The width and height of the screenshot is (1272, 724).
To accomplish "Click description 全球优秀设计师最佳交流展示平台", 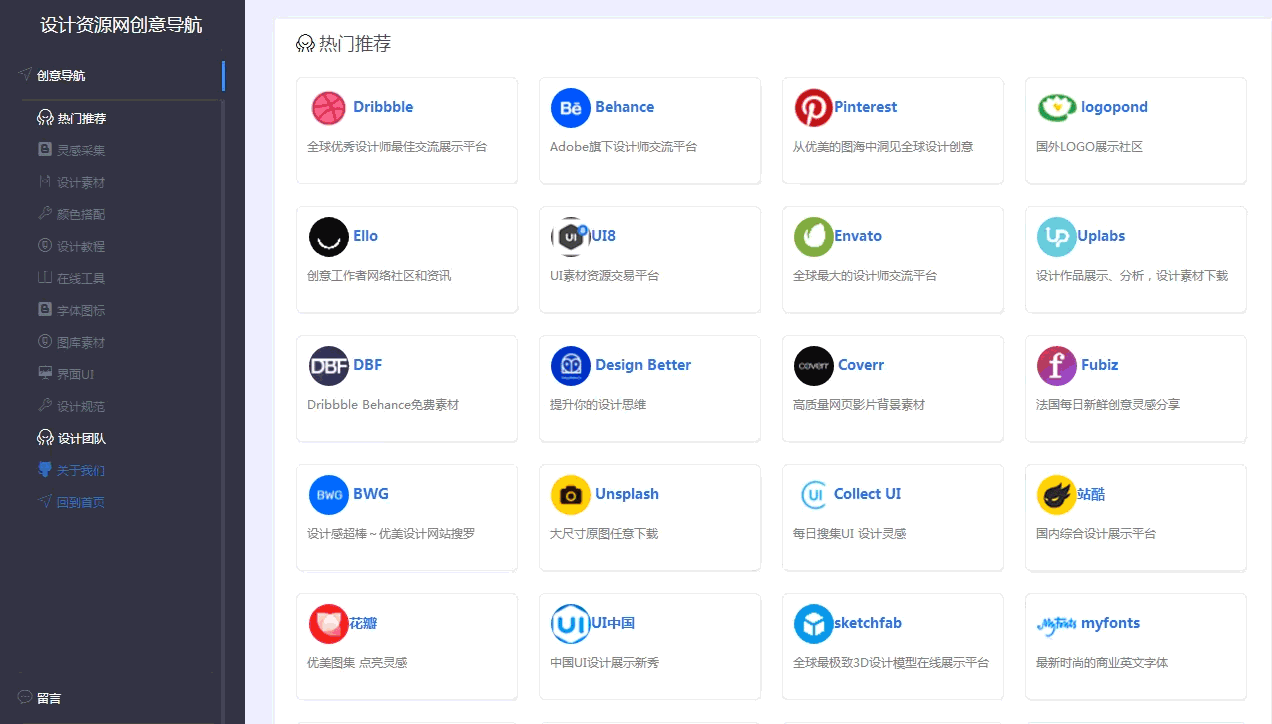I will [x=397, y=147].
